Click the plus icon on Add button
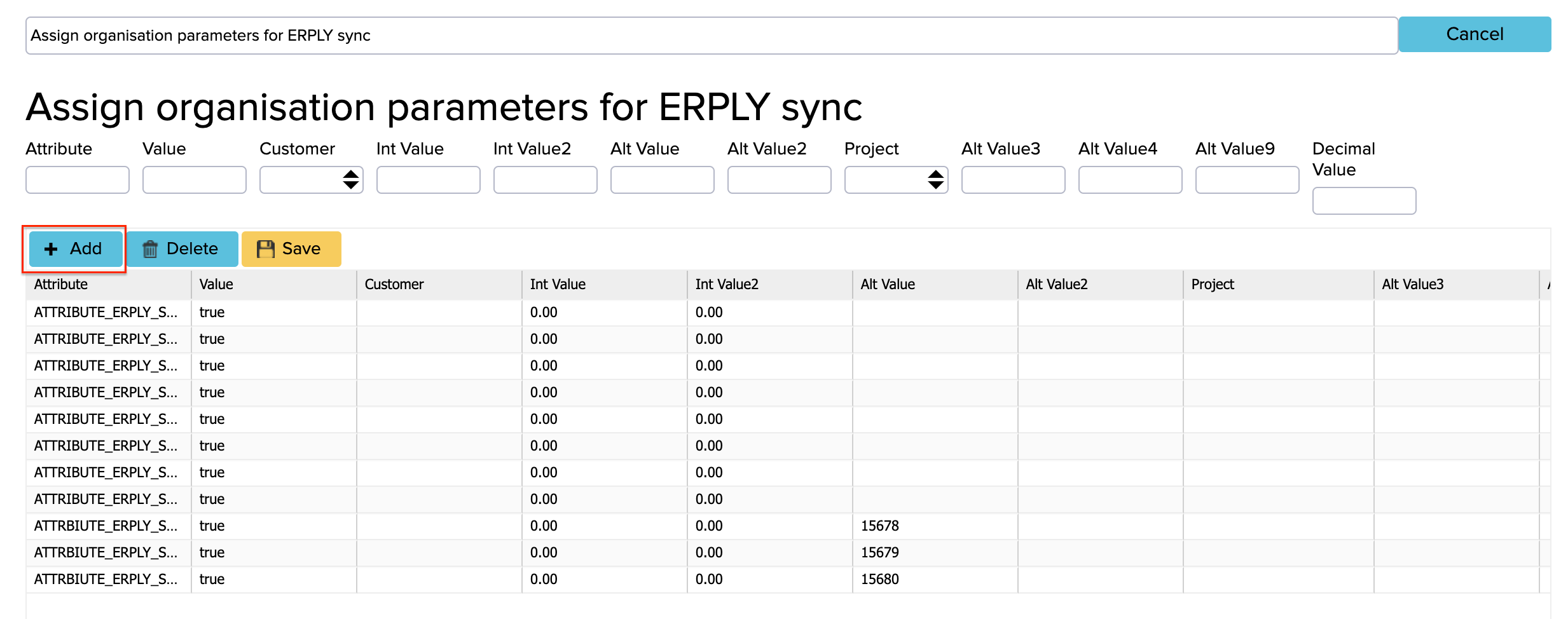1568x619 pixels. [51, 249]
